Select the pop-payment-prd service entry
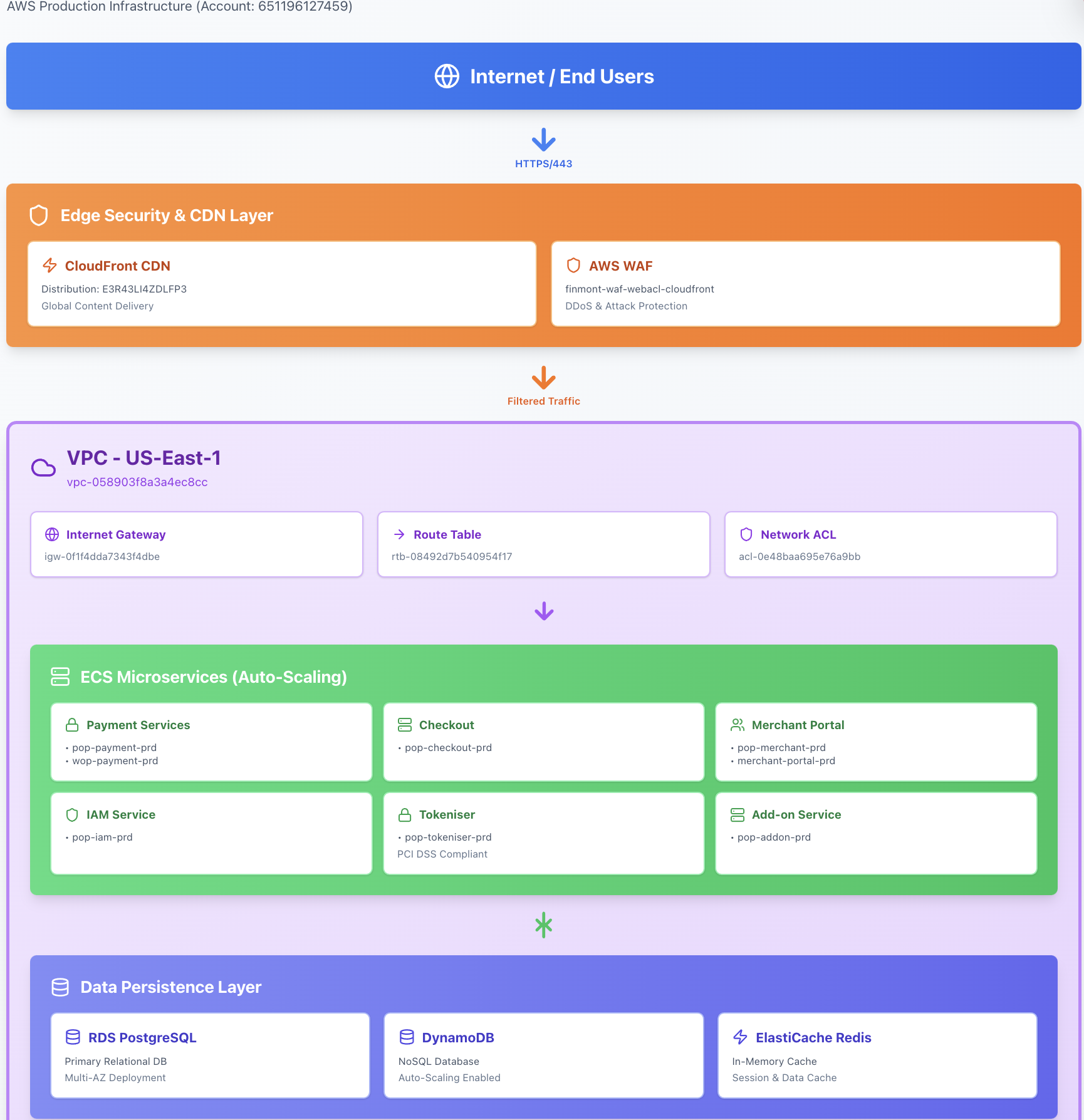Screen dimensions: 1084x1120 (114, 747)
